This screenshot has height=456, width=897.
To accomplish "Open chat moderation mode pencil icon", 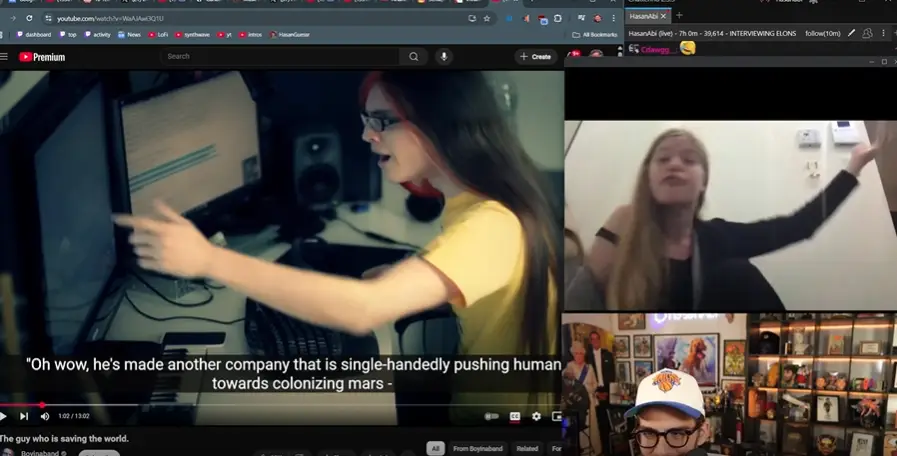I will pyautogui.click(x=851, y=33).
